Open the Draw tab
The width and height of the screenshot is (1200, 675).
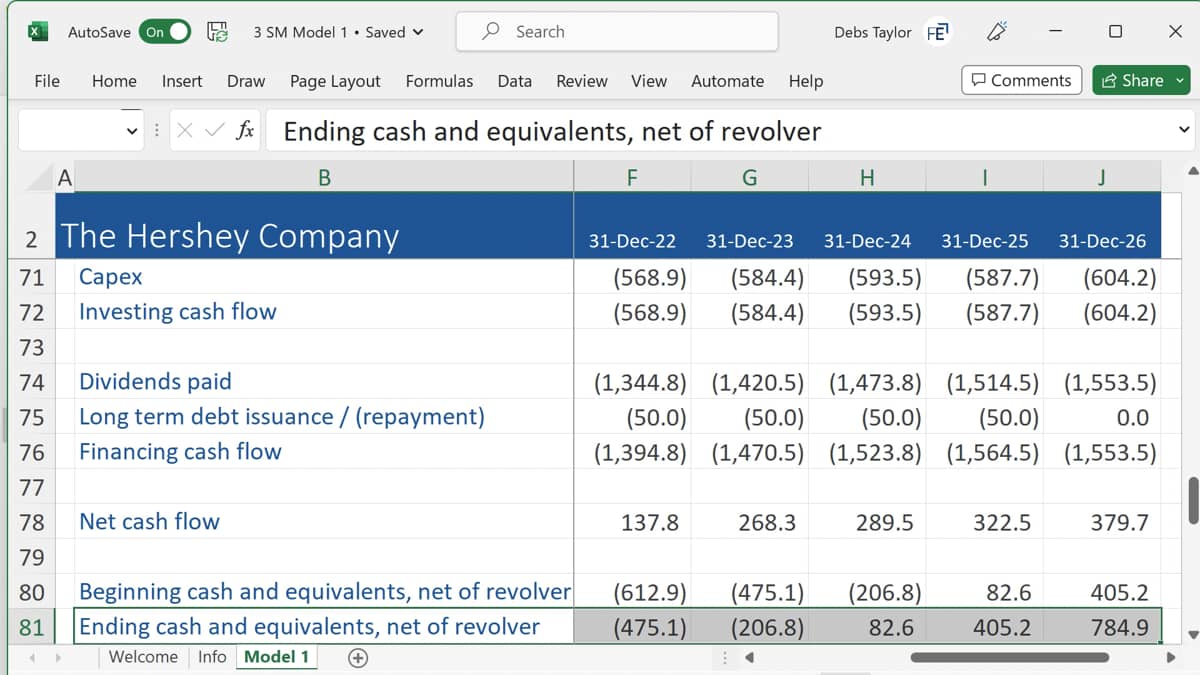point(246,81)
